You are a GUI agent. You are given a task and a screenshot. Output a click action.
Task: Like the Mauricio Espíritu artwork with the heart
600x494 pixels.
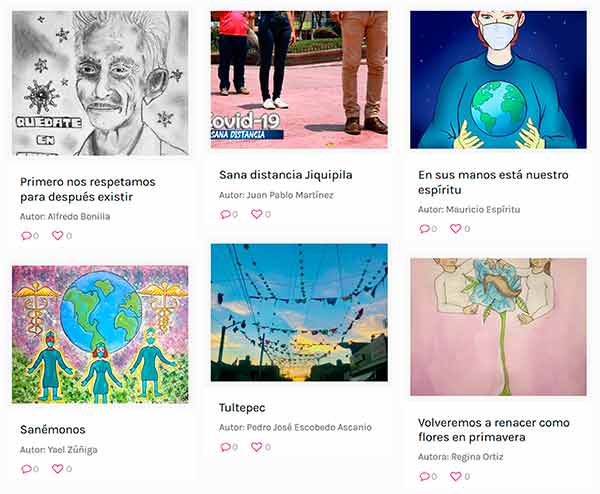pyautogui.click(x=455, y=228)
